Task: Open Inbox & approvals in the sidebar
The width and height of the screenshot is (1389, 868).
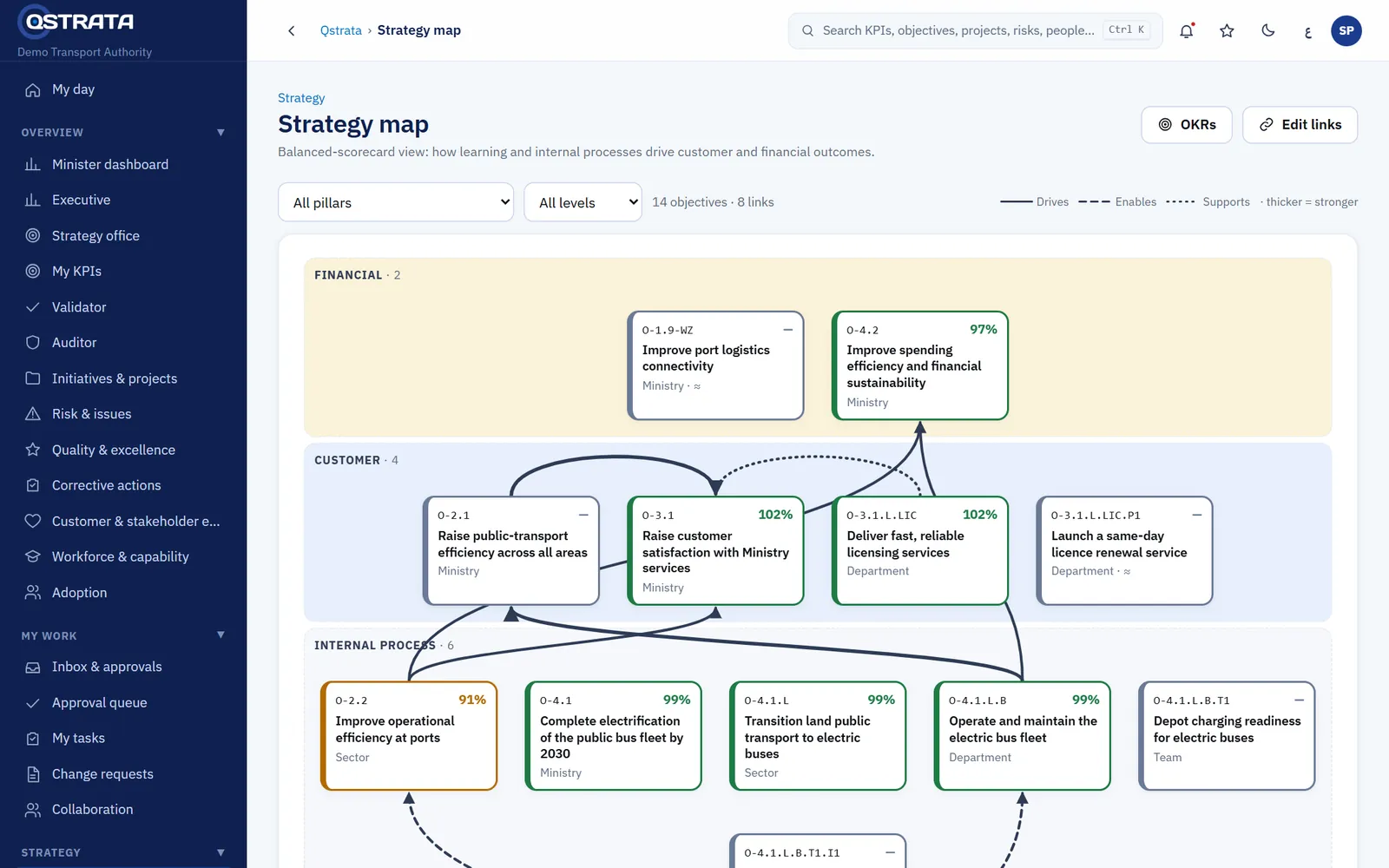Action: 123,667
